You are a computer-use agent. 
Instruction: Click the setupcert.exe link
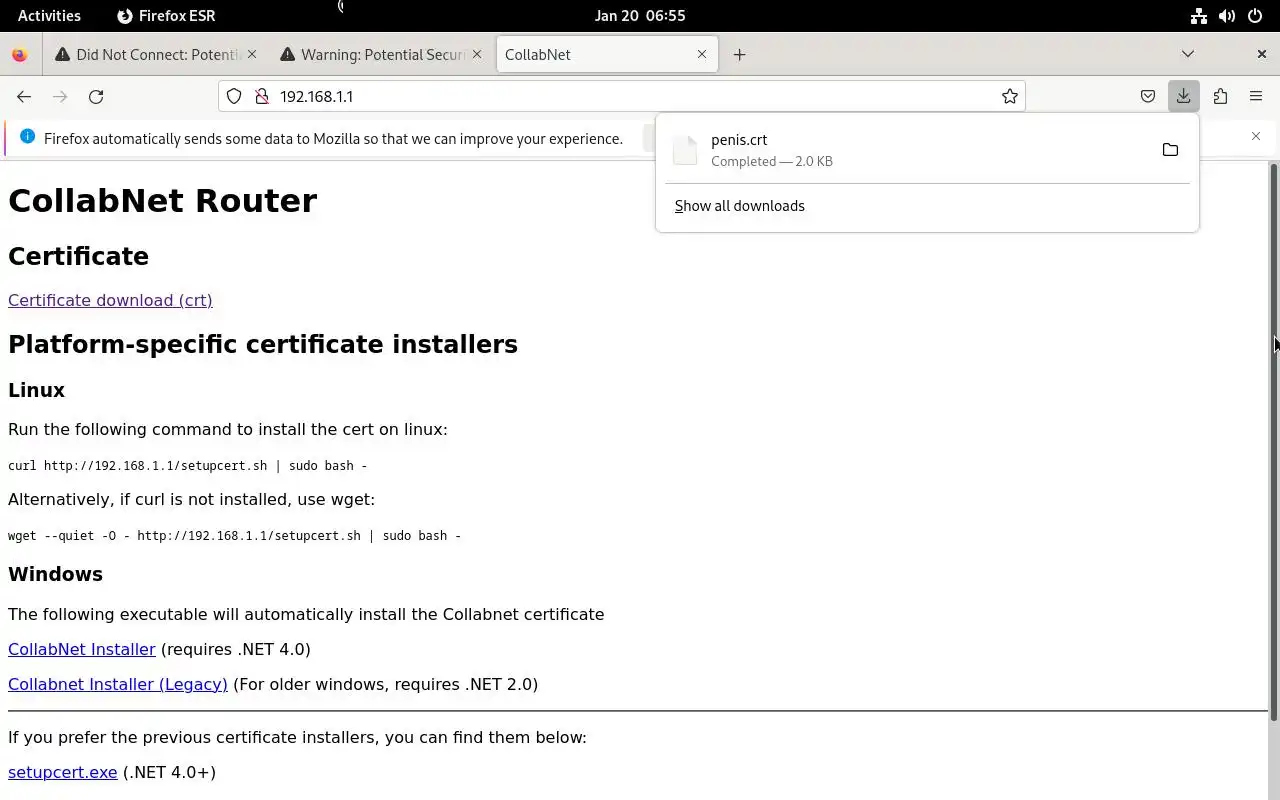(x=63, y=772)
